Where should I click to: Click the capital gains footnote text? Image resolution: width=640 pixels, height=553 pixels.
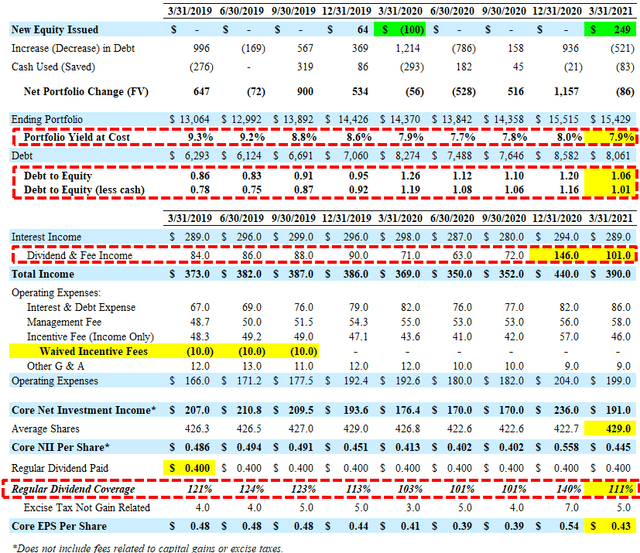click(147, 548)
